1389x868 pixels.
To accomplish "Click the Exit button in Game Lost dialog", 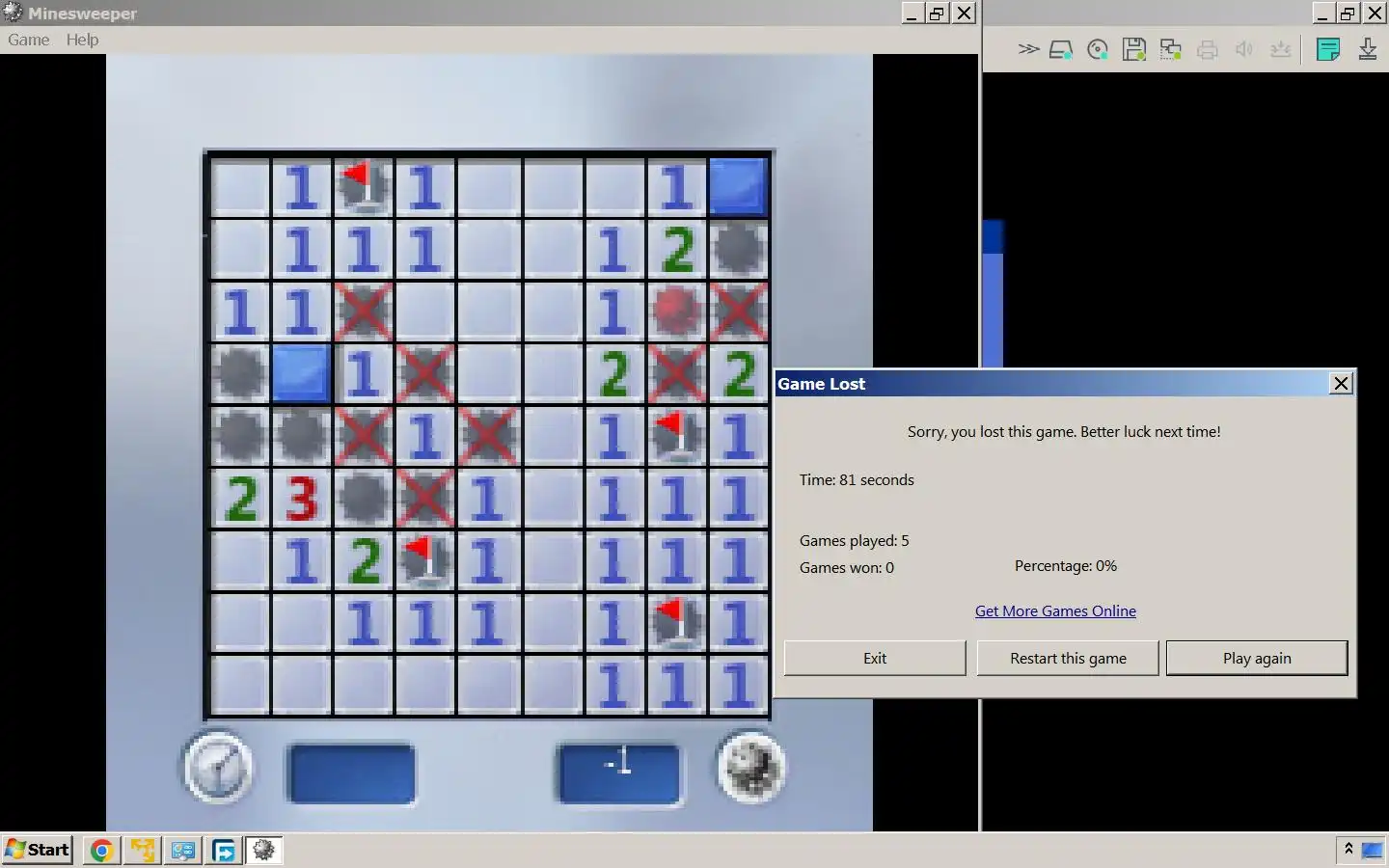I will 875,658.
